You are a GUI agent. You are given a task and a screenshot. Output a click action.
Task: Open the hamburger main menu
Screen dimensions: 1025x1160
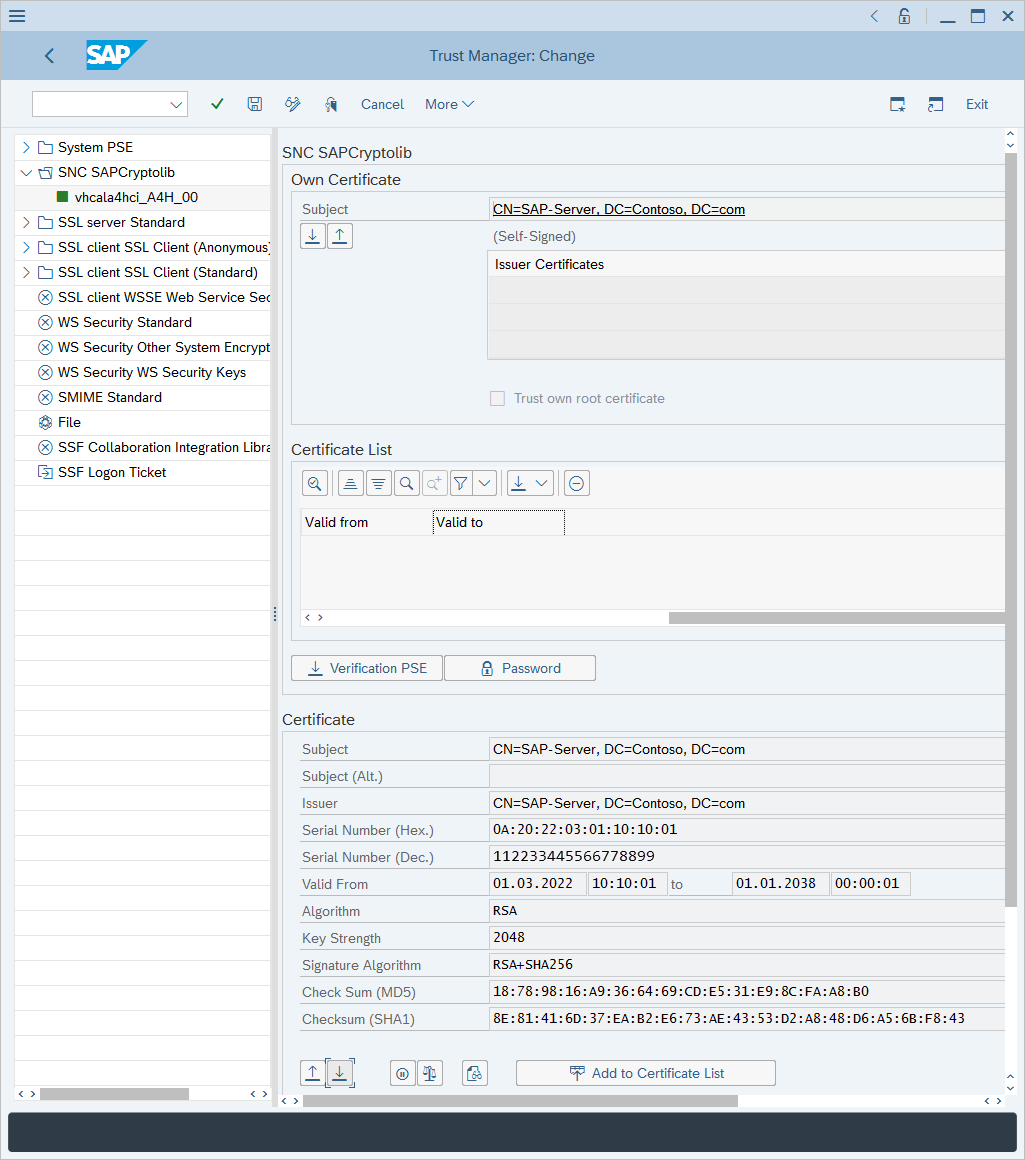[x=17, y=16]
